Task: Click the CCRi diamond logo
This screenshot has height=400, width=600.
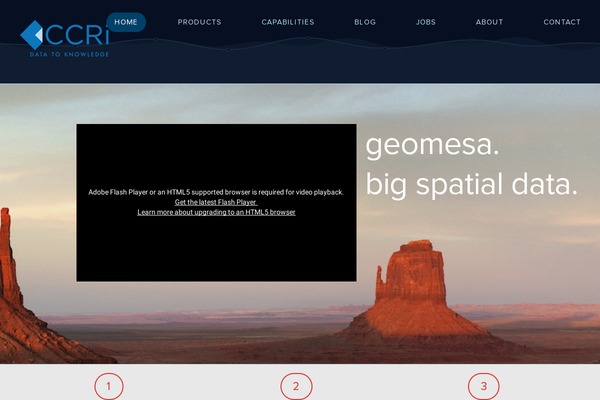Action: (x=31, y=35)
